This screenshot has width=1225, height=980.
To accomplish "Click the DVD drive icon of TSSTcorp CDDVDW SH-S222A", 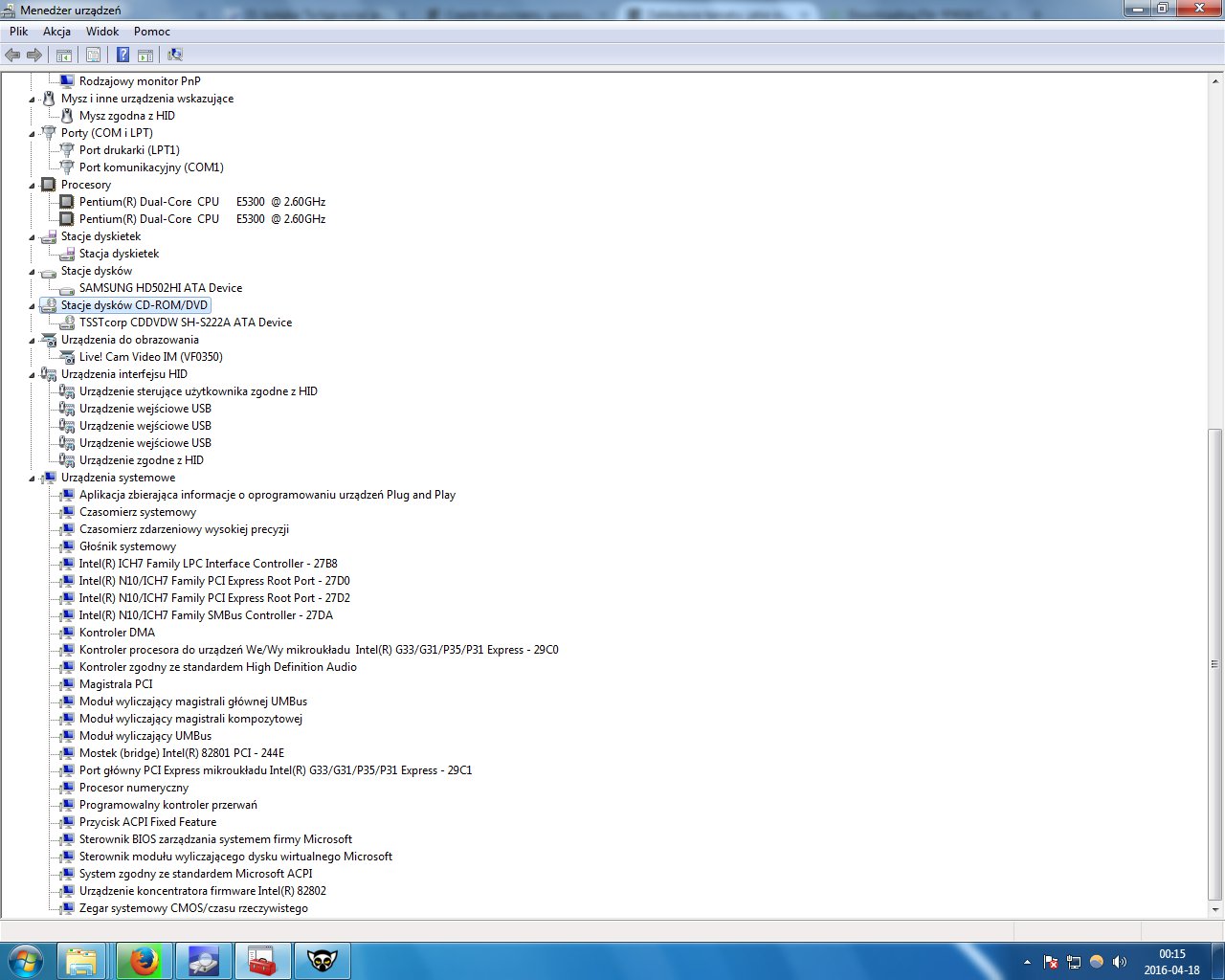I will tap(67, 323).
